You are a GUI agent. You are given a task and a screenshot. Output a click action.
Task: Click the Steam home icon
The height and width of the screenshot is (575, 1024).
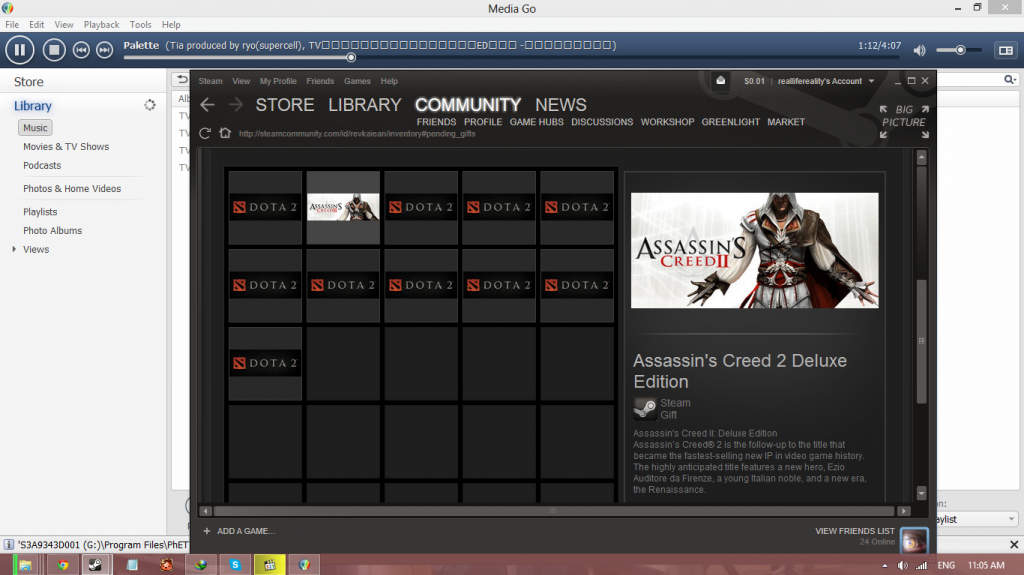pos(225,133)
